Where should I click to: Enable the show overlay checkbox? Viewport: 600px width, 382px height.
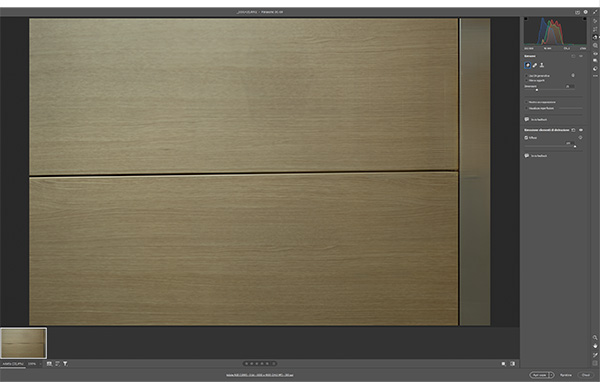(526, 102)
